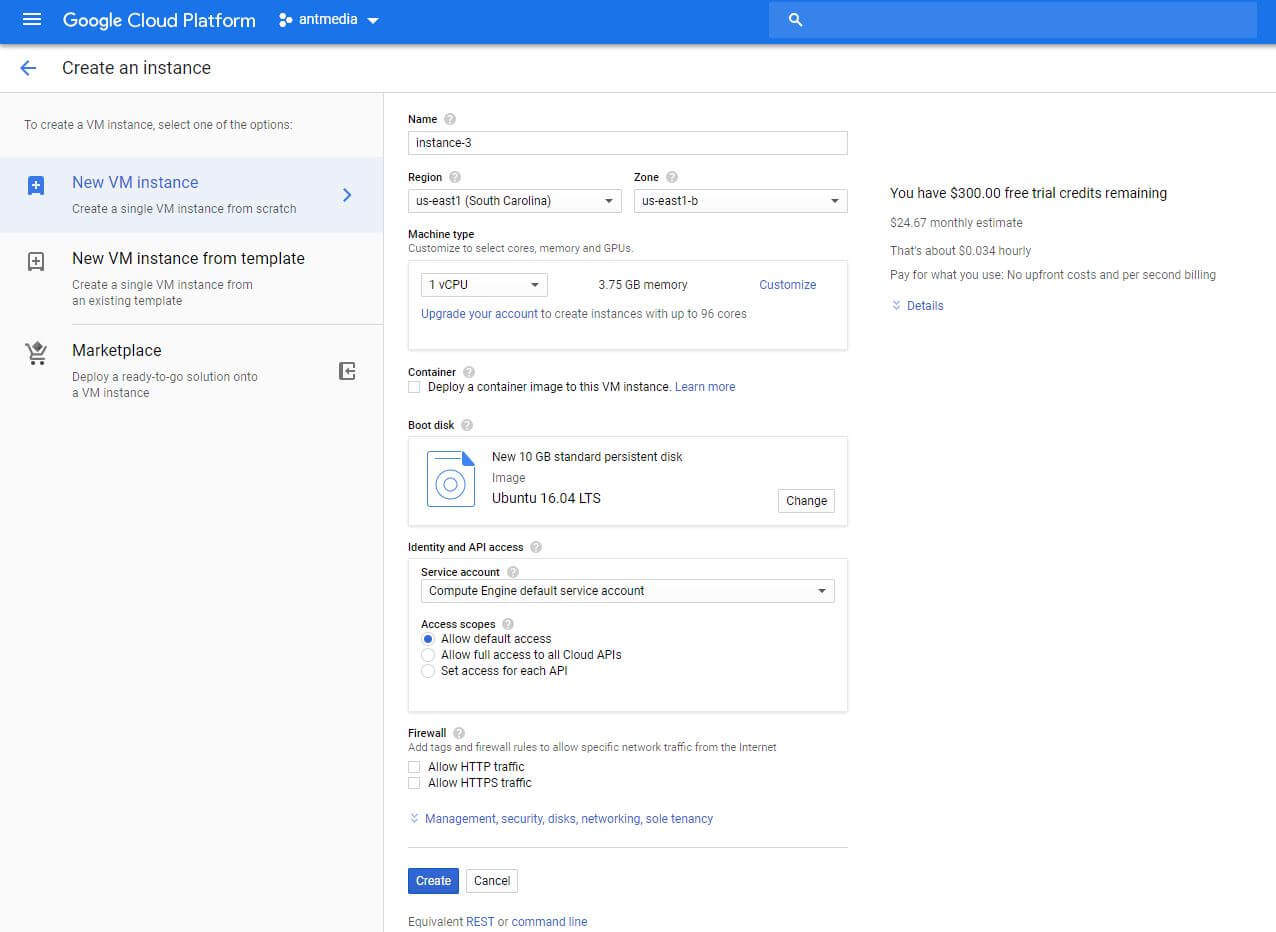Click the Google Cloud Platform title
The height and width of the screenshot is (932, 1276).
click(x=159, y=20)
